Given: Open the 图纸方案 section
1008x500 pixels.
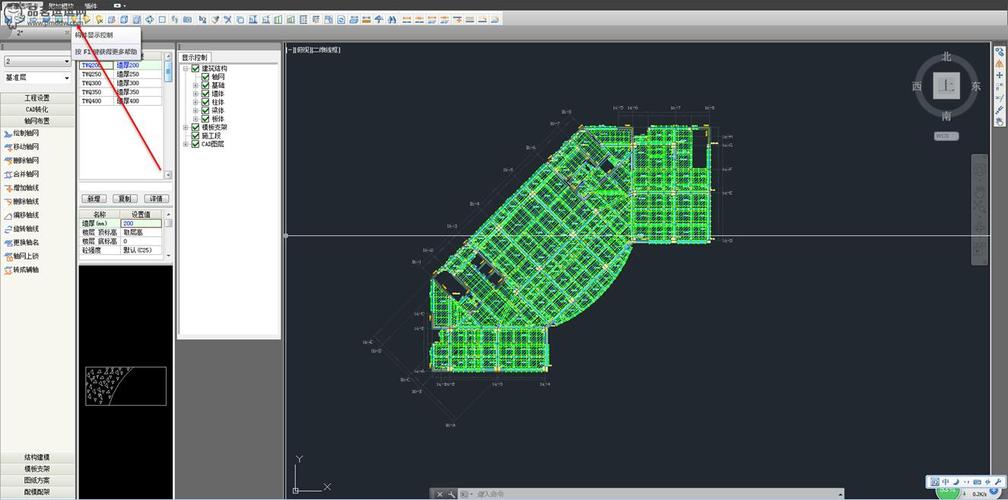Looking at the screenshot, I should tap(37, 480).
